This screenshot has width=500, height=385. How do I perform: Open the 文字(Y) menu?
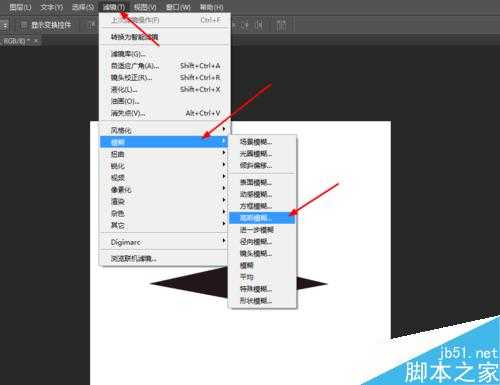(51, 7)
